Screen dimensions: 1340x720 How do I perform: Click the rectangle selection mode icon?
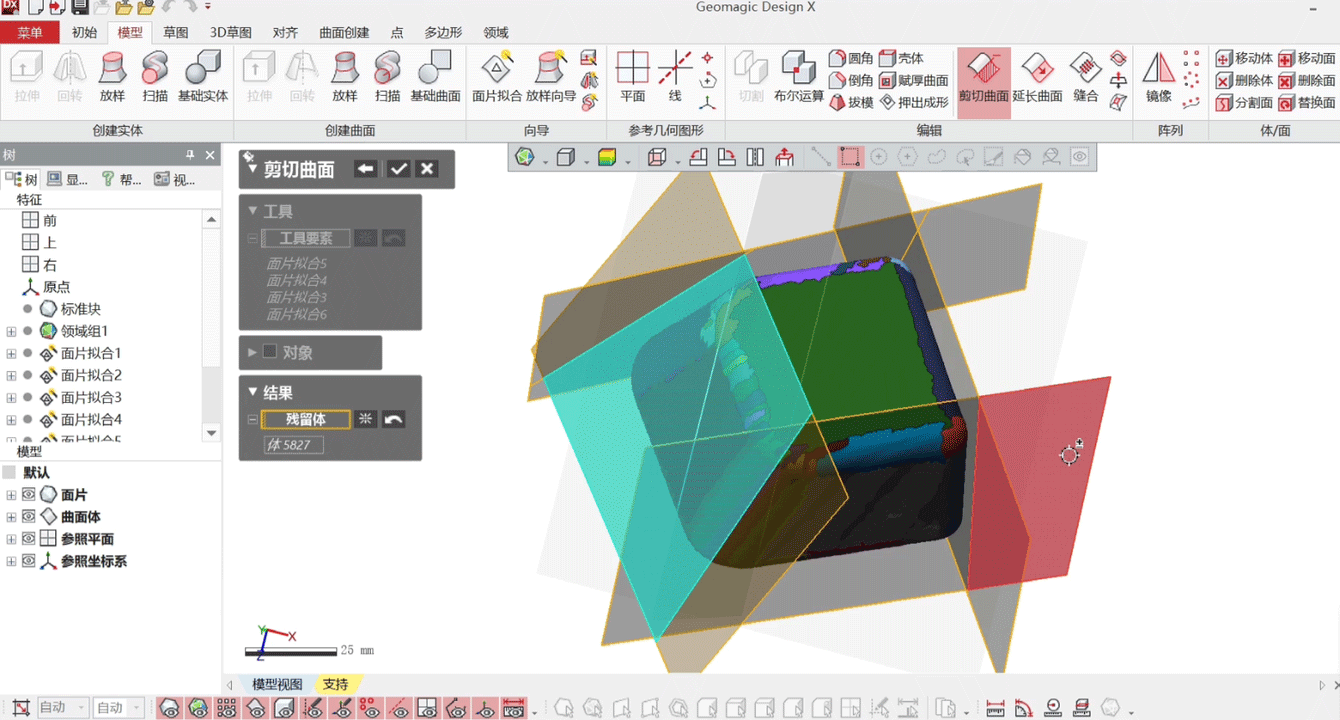point(850,157)
